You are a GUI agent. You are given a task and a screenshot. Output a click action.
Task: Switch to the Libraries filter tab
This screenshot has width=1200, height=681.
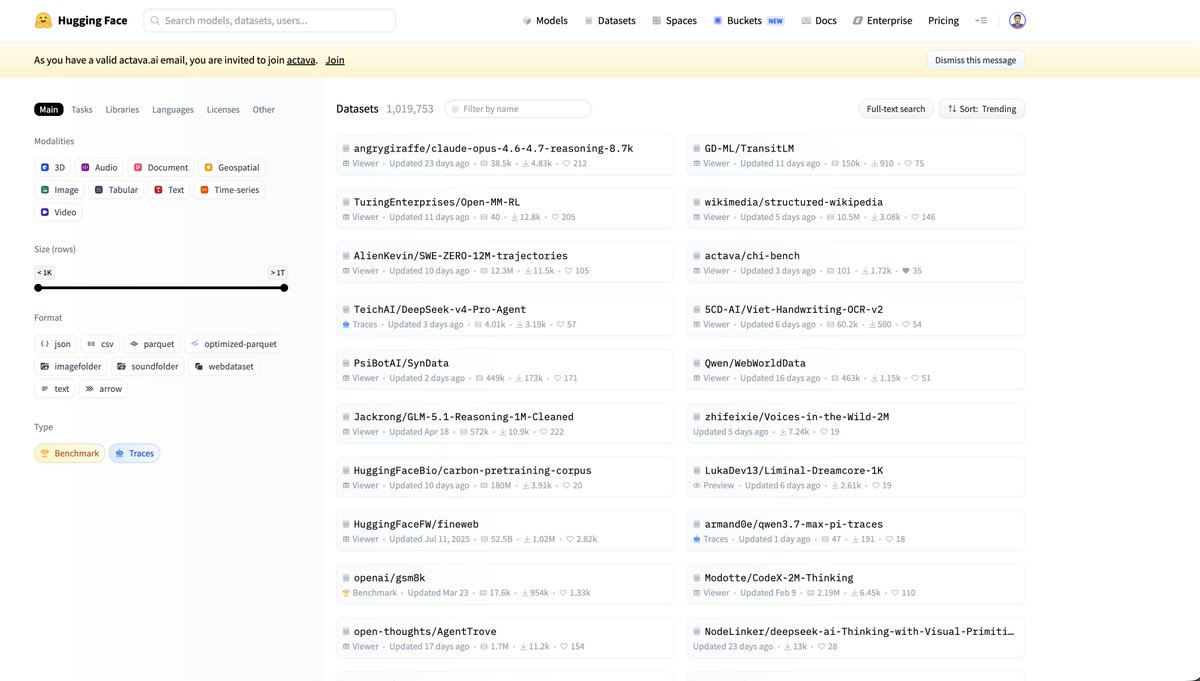coord(122,110)
